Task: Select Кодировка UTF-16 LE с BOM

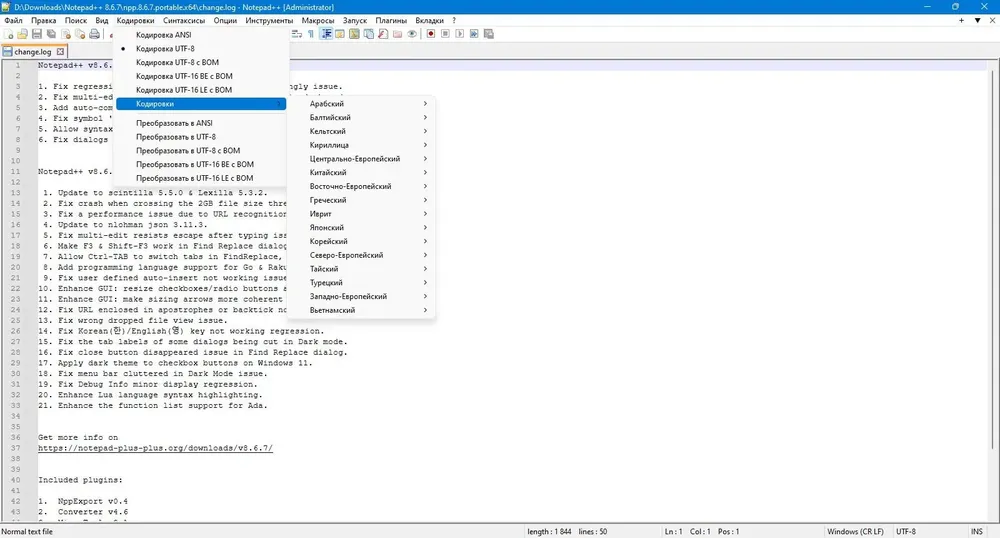Action: (x=201, y=90)
